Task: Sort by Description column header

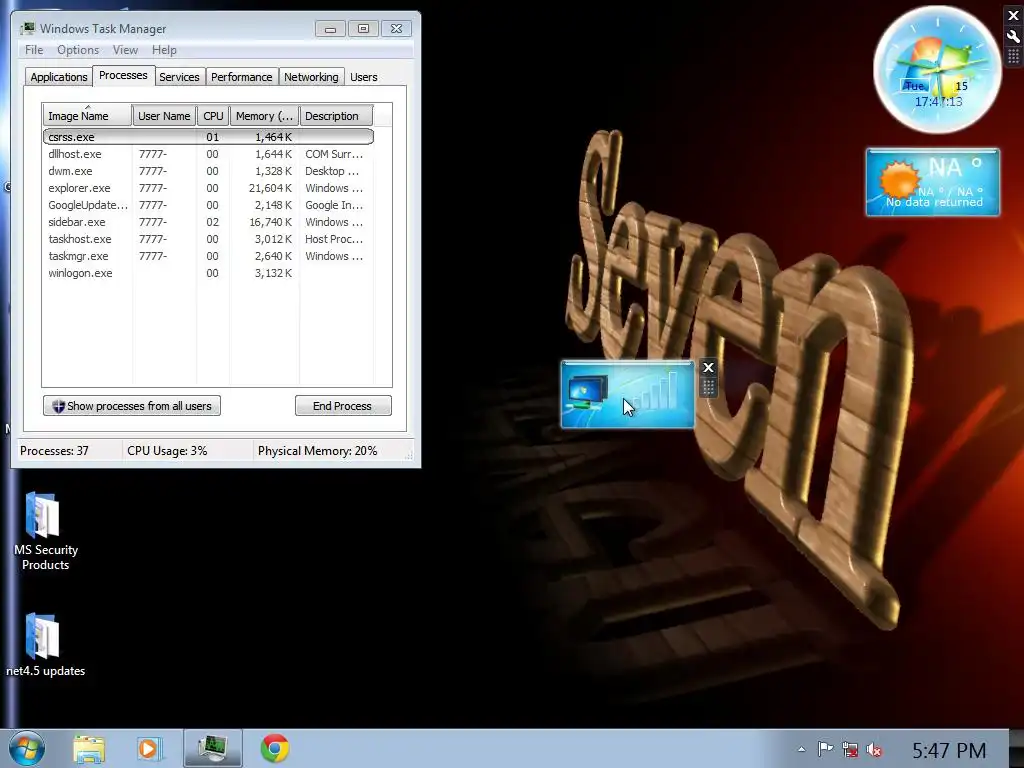Action: click(x=336, y=116)
